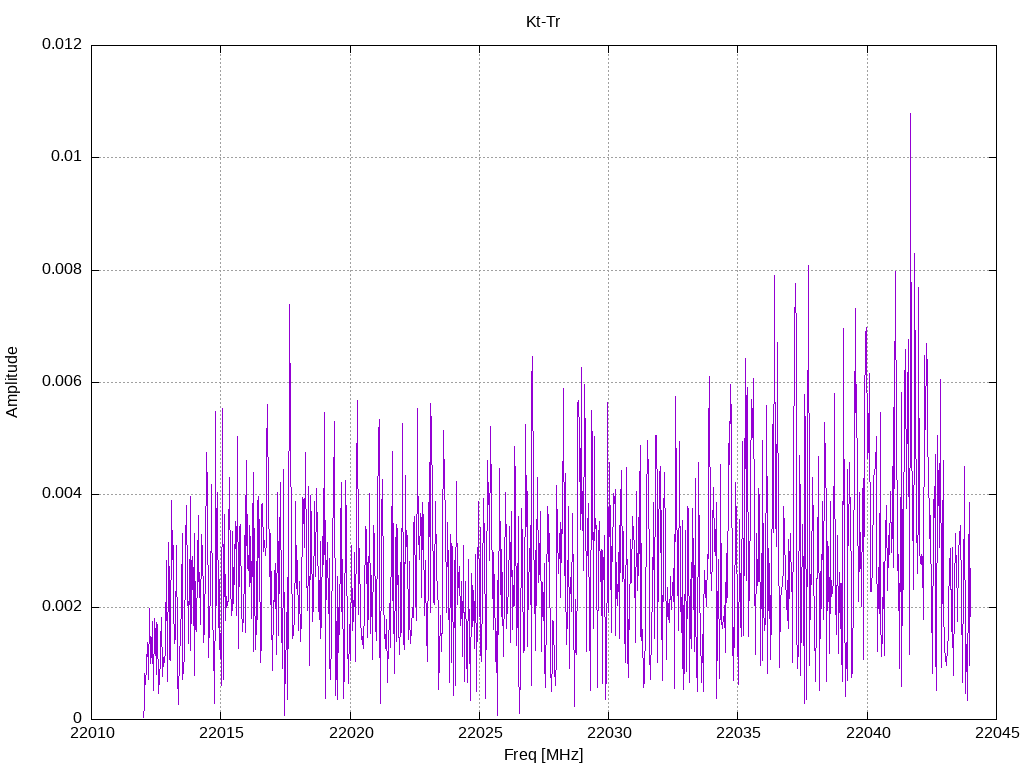Click y-axis tick label 0.006
The width and height of the screenshot is (1024, 768).
(x=62, y=382)
